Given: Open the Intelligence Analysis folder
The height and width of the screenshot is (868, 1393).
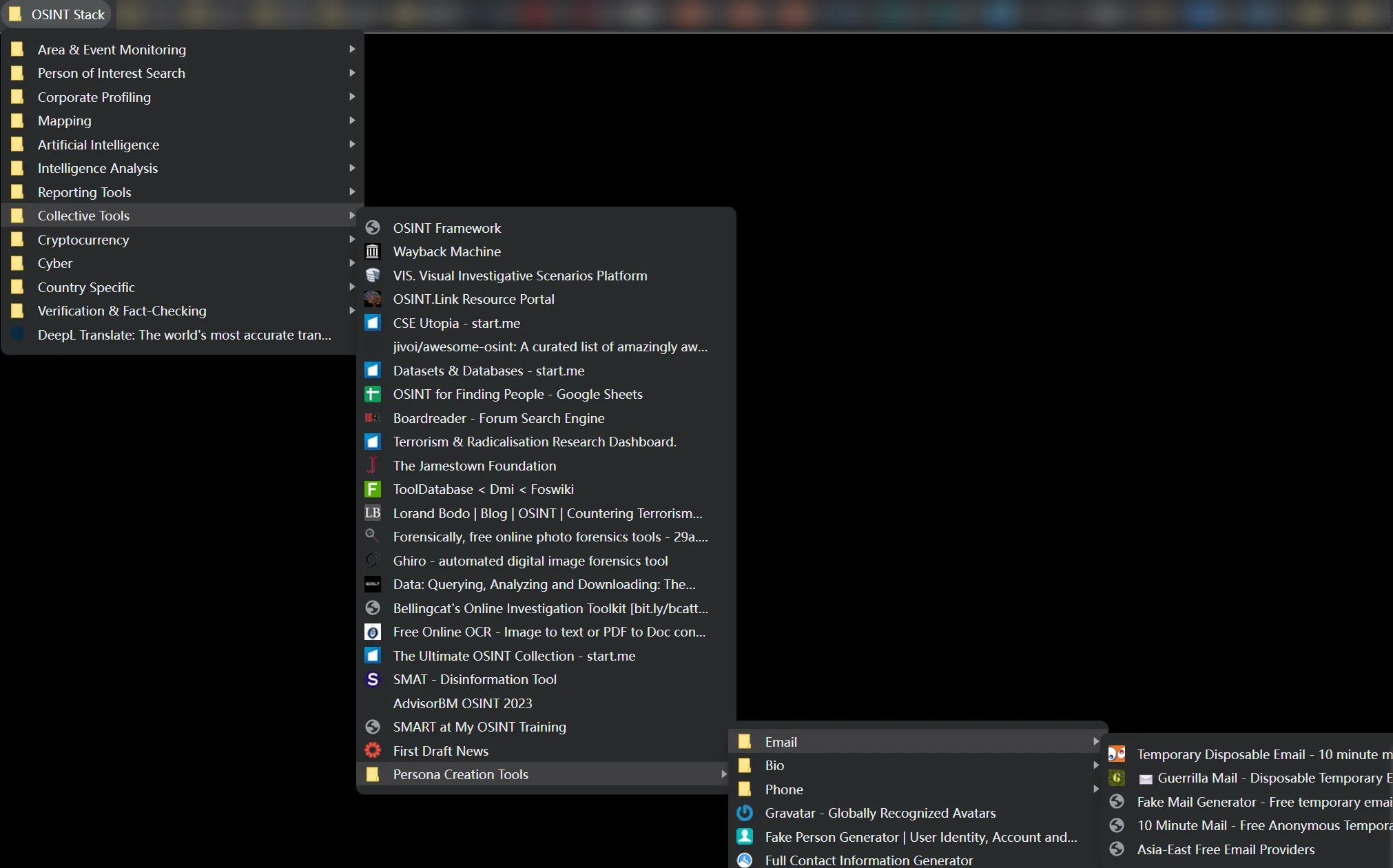Looking at the screenshot, I should click(x=183, y=168).
